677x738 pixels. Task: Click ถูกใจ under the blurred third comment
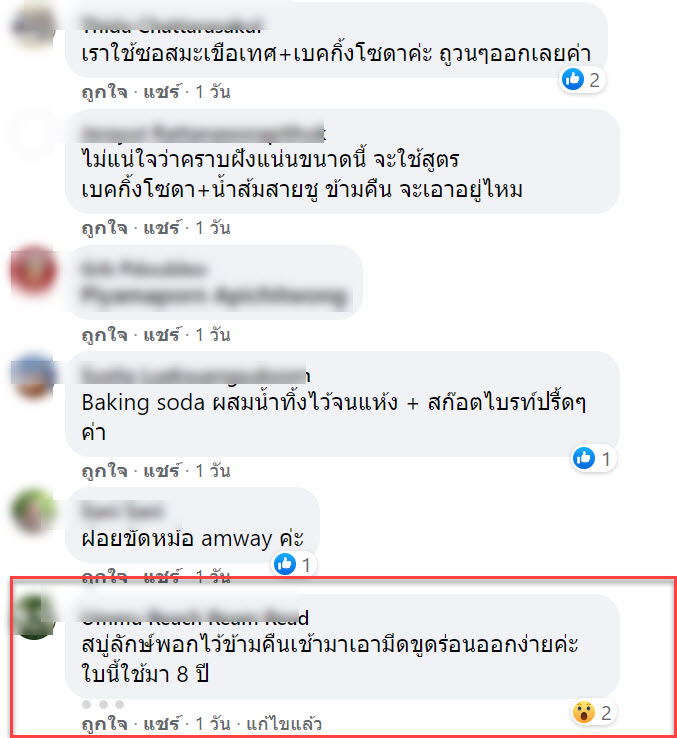[105, 335]
